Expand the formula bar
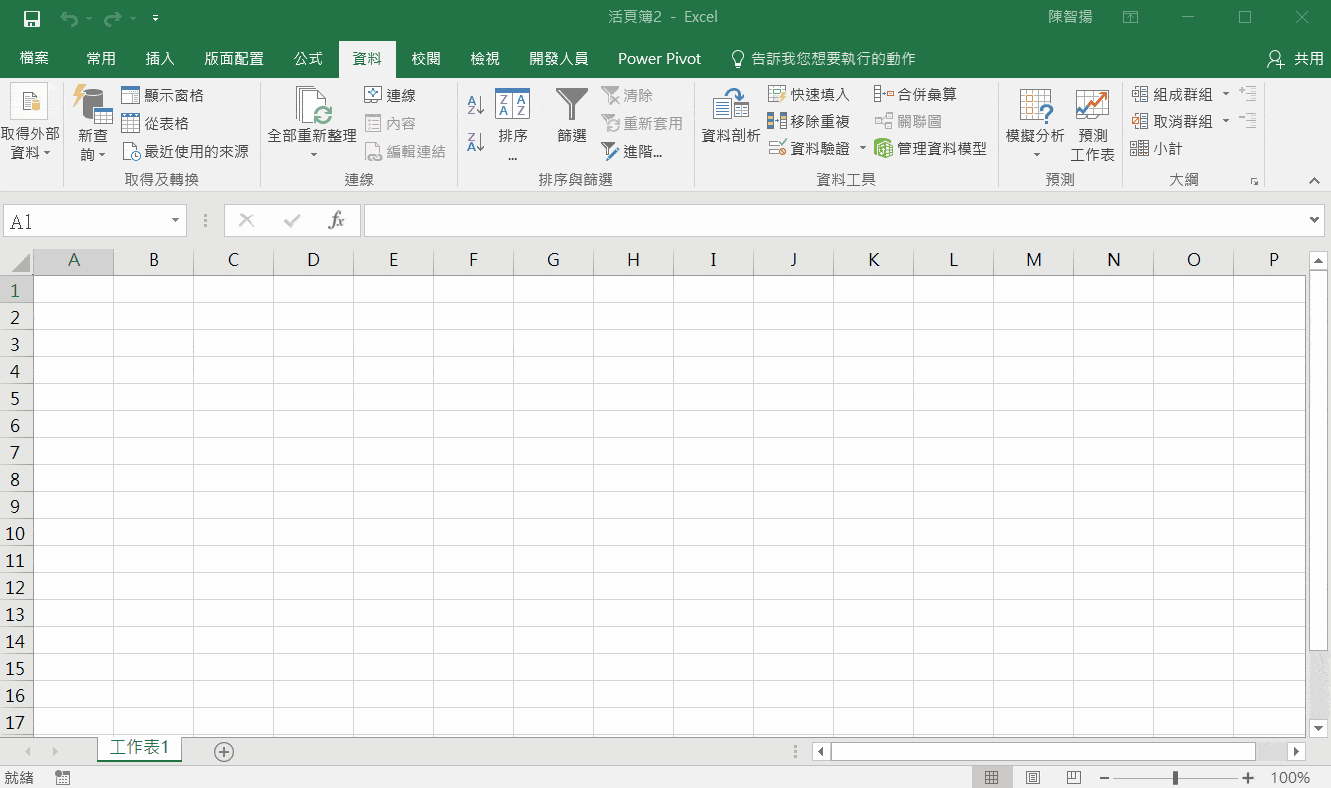The height and width of the screenshot is (788, 1331). (1315, 220)
